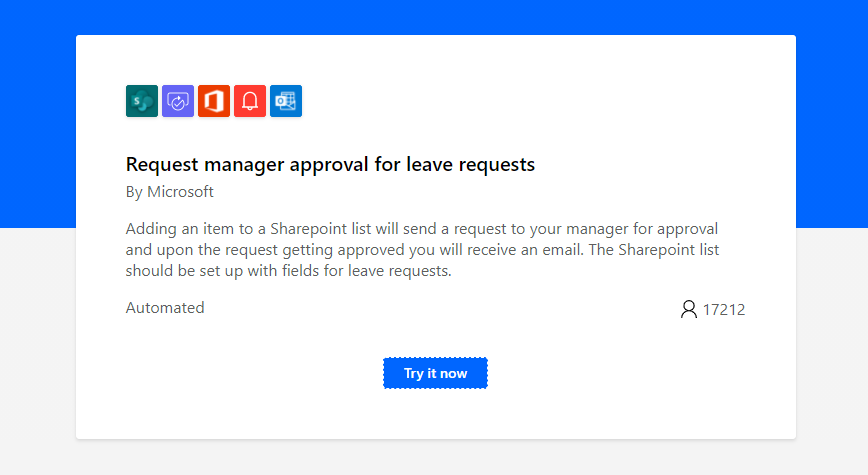Click the By Microsoft publisher text
Viewport: 868px width, 475px height.
coord(169,192)
